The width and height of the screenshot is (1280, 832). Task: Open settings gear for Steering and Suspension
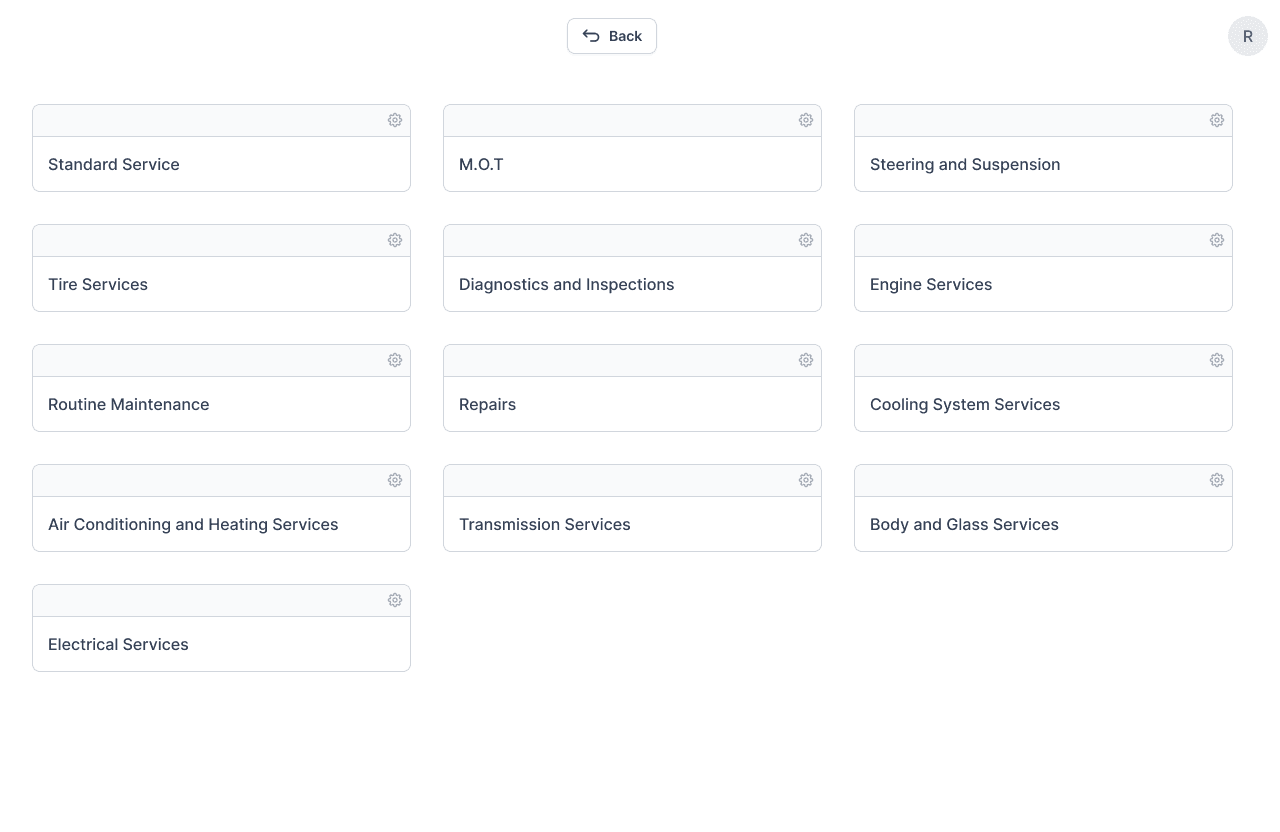[x=1217, y=120]
